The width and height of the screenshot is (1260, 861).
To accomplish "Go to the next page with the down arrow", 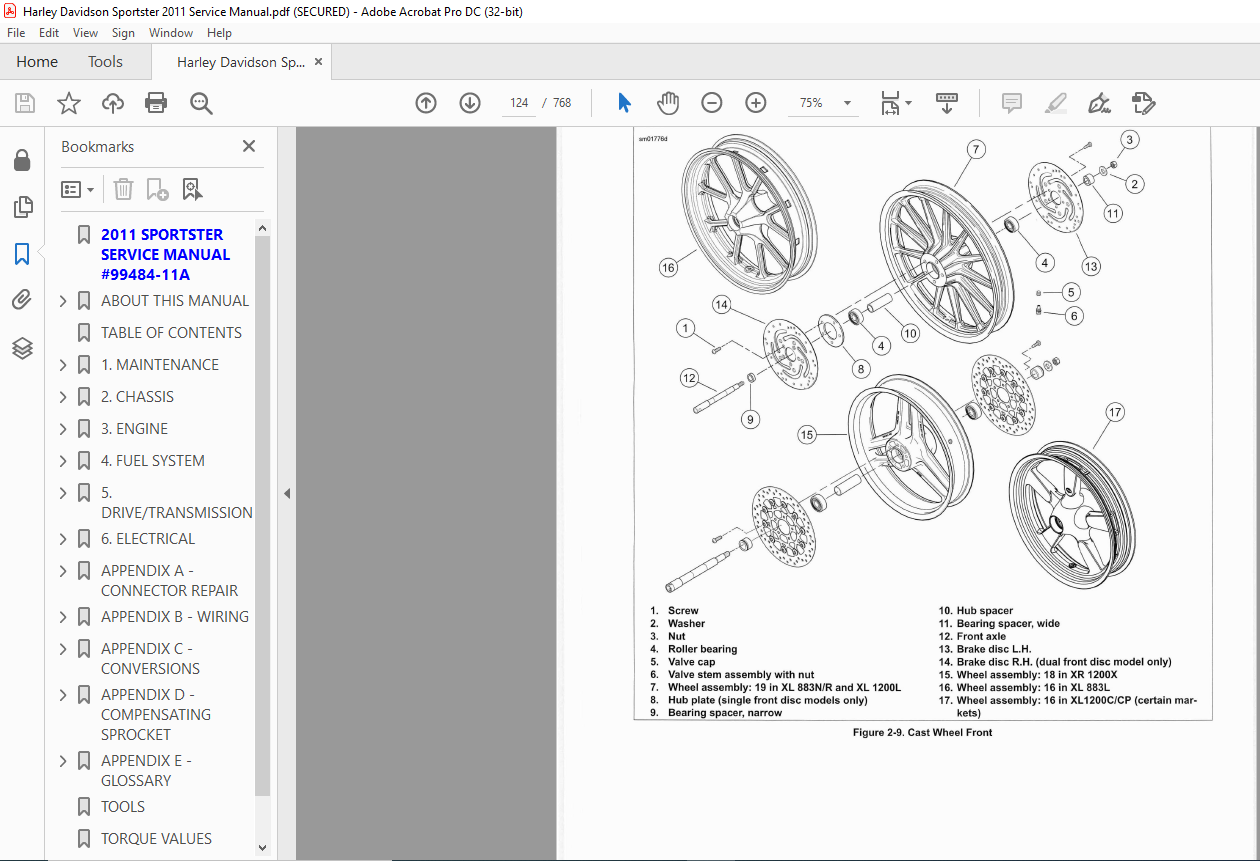I will (x=470, y=103).
